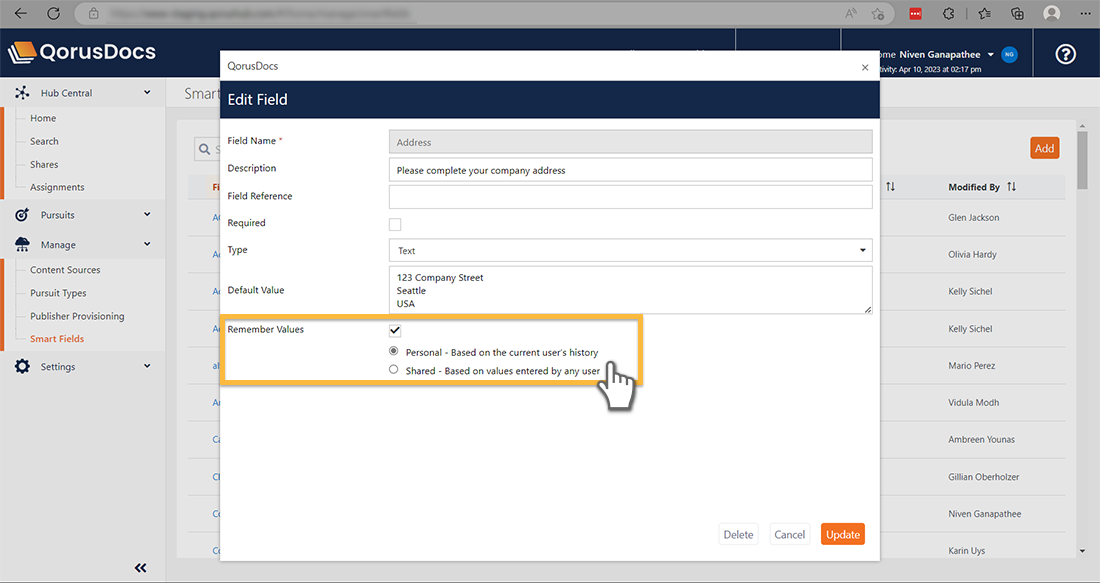The width and height of the screenshot is (1100, 583).
Task: Click the Hub Central network icon
Action: [22, 93]
